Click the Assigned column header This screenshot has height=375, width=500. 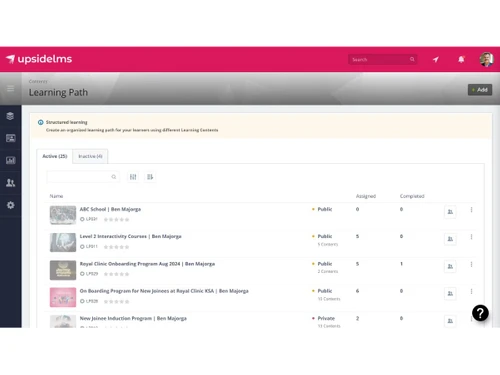click(x=366, y=196)
